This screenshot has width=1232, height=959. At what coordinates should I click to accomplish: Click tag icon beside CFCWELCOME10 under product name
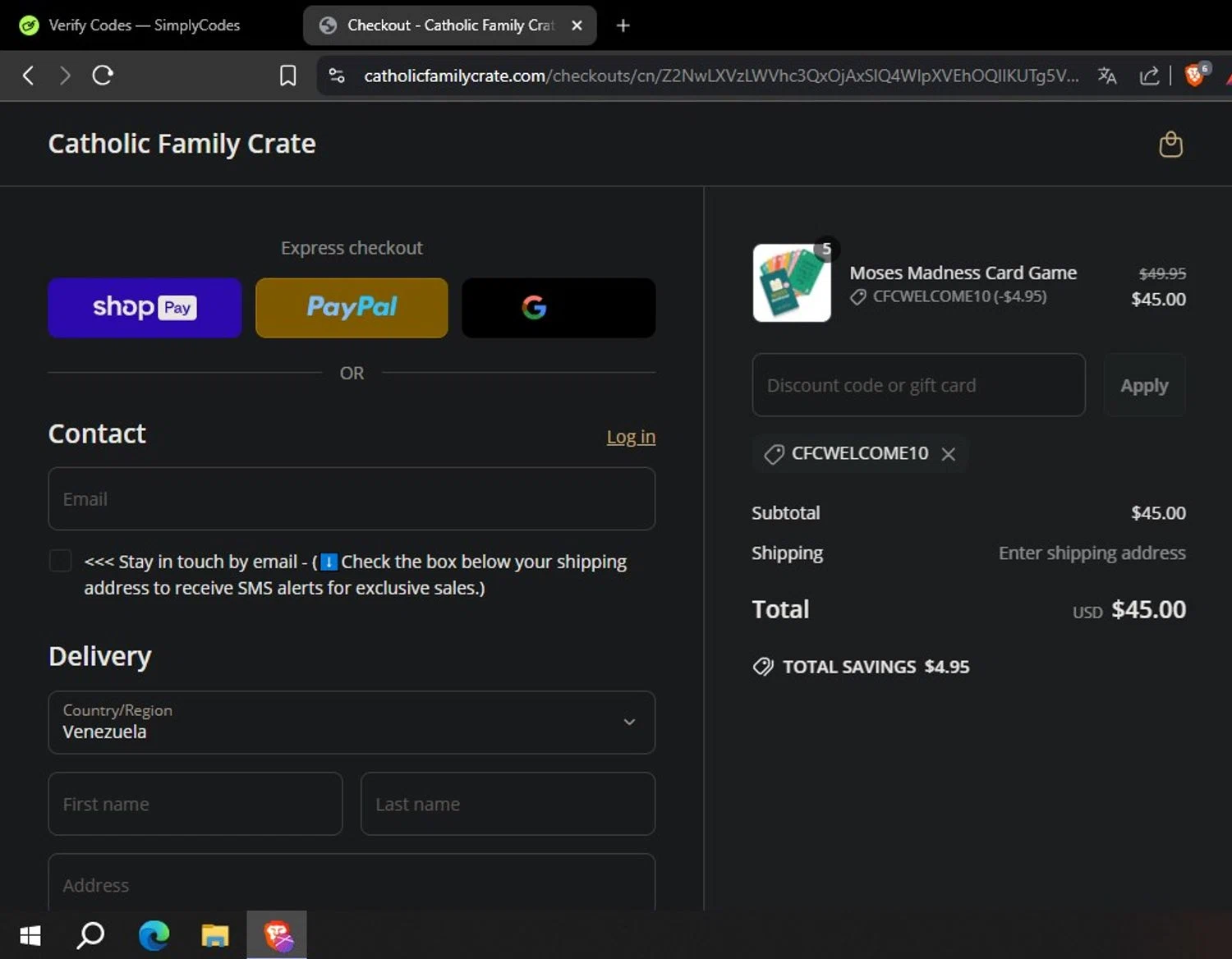click(857, 297)
